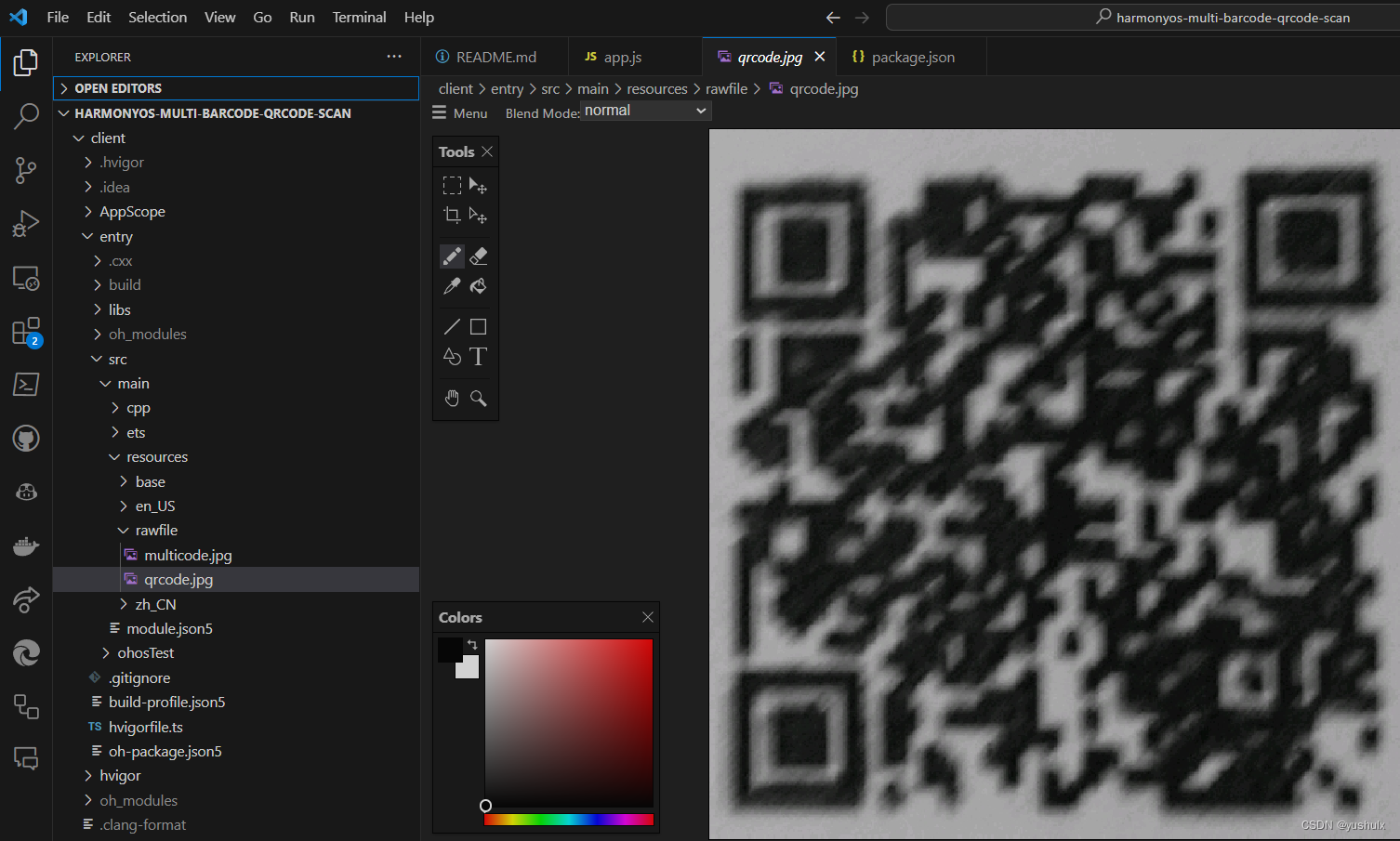Click the QR code image canvas
1400x841 pixels.
pyautogui.click(x=1054, y=483)
